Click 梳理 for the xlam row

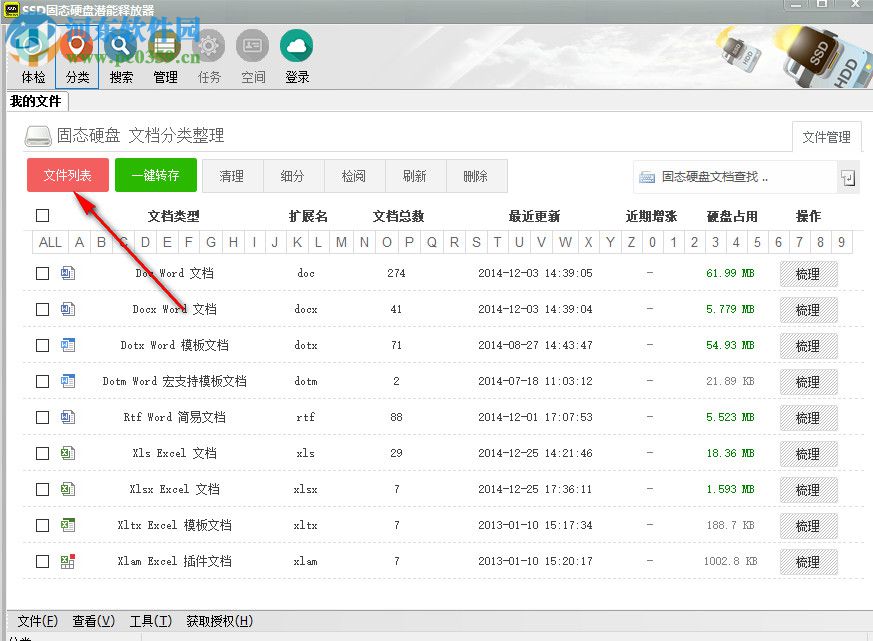pyautogui.click(x=808, y=562)
